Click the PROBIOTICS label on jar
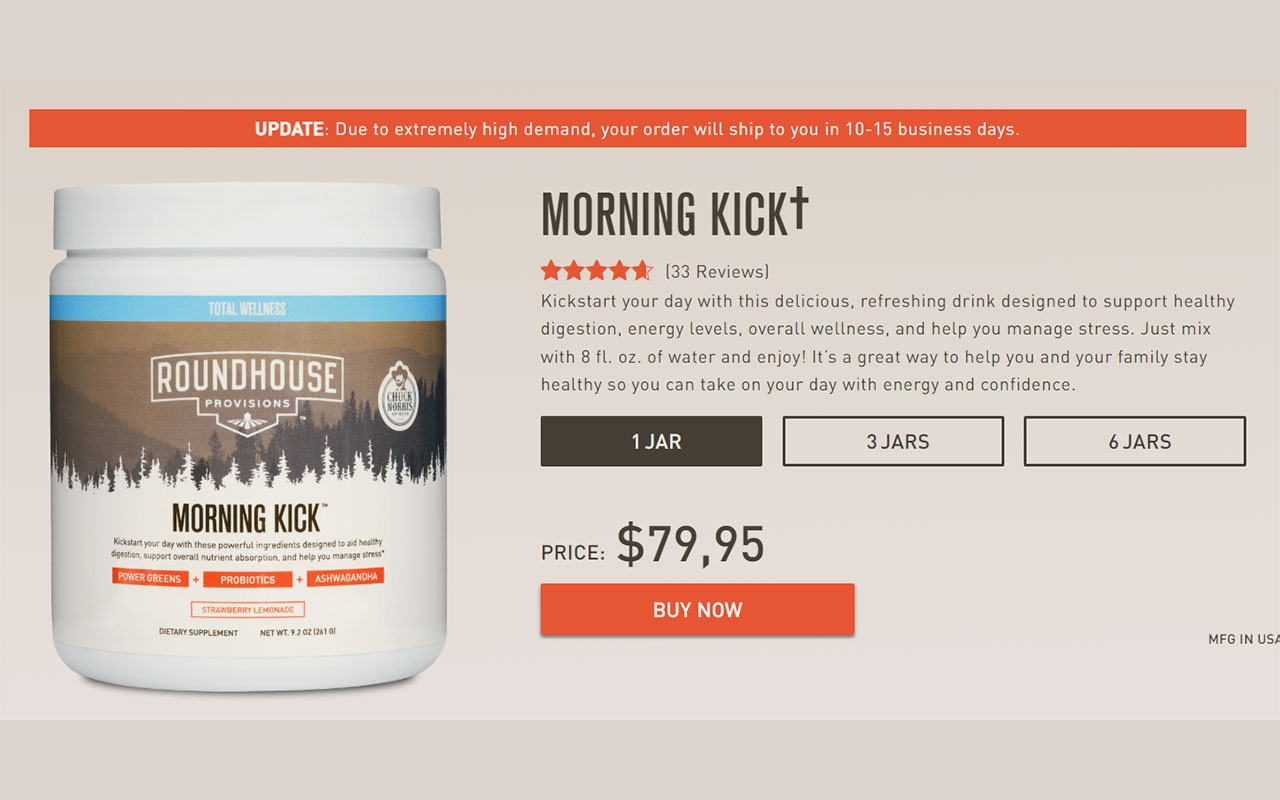 (248, 579)
